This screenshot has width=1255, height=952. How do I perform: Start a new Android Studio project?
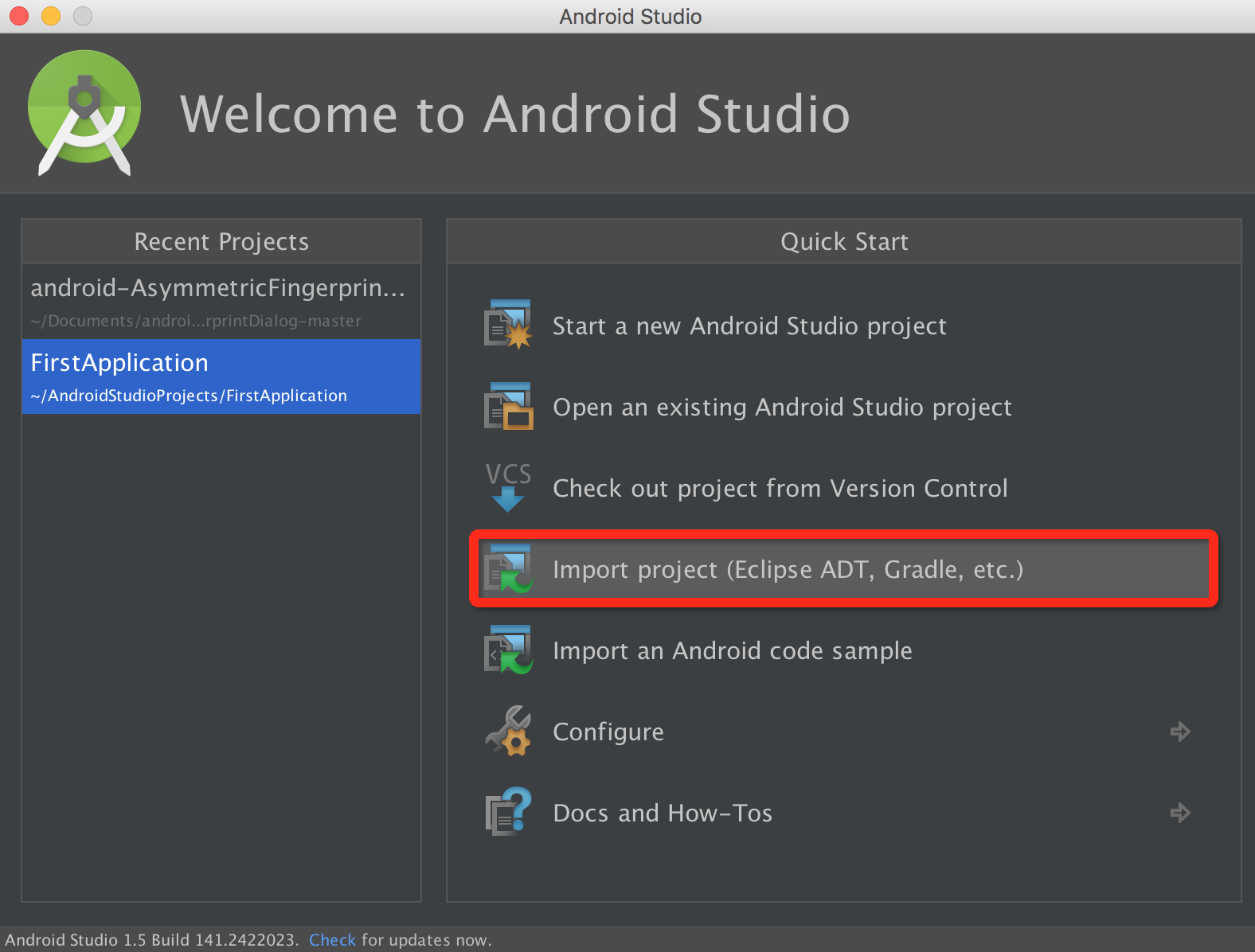click(749, 326)
